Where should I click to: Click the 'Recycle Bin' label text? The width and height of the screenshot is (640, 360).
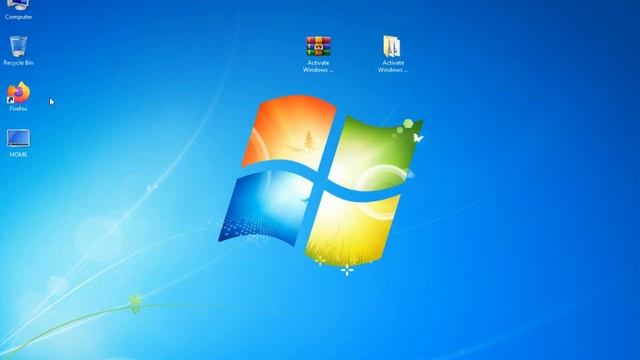pyautogui.click(x=18, y=63)
